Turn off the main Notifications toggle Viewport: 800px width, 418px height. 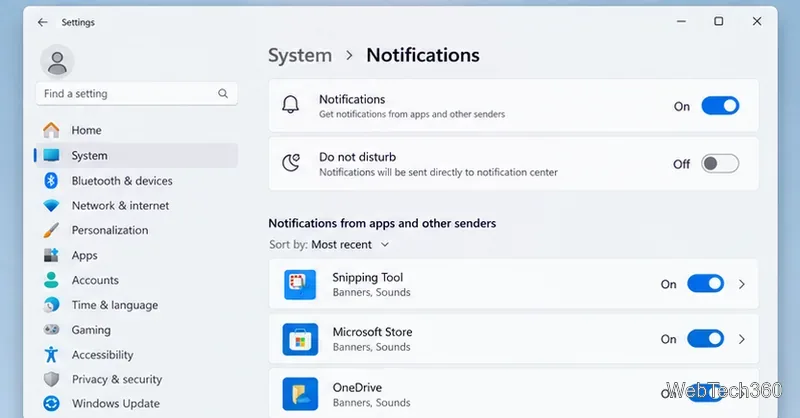(x=720, y=106)
